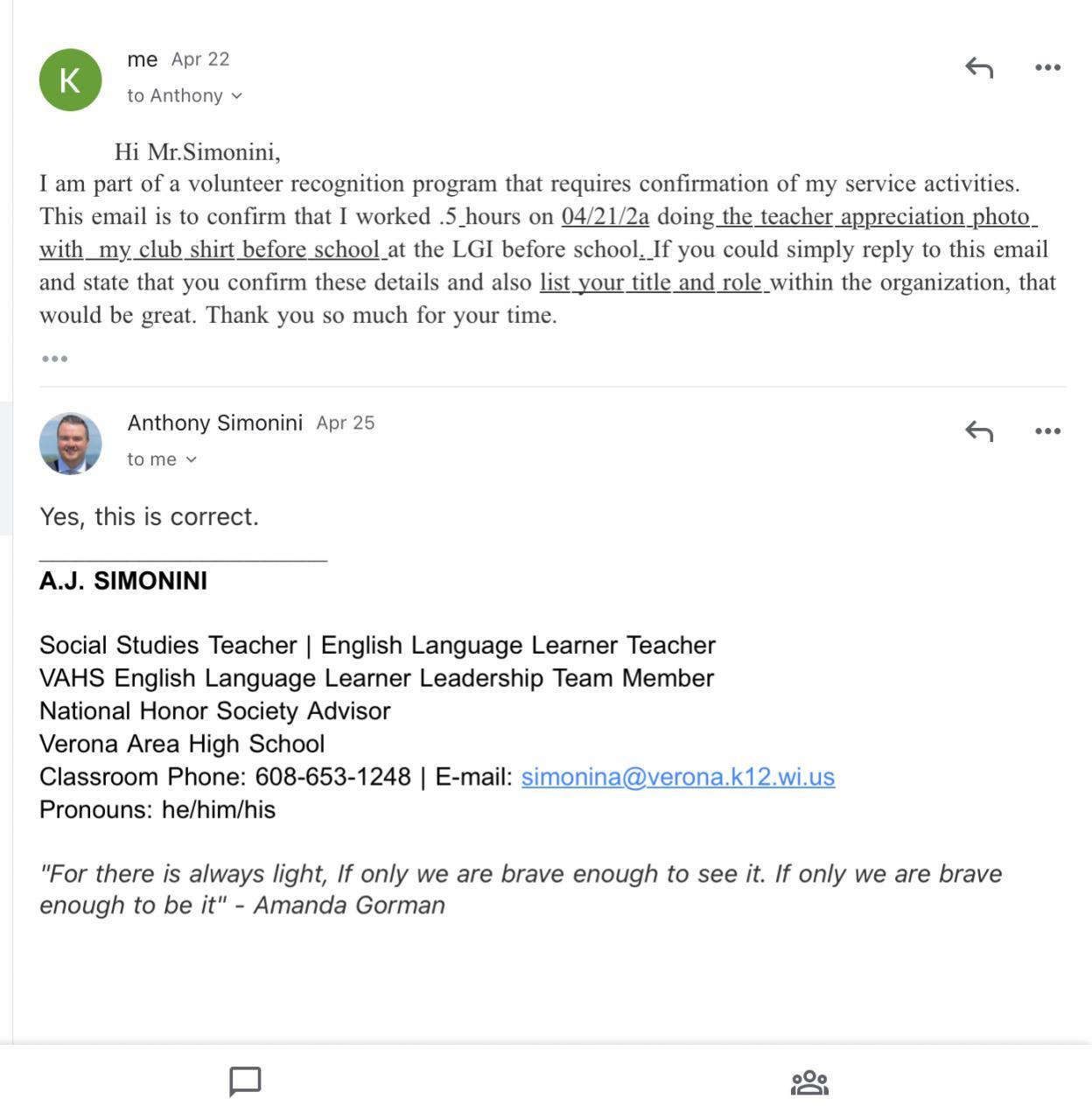Expand the "to Anthony" recipient details
The width and height of the screenshot is (1092, 1120).
(185, 95)
